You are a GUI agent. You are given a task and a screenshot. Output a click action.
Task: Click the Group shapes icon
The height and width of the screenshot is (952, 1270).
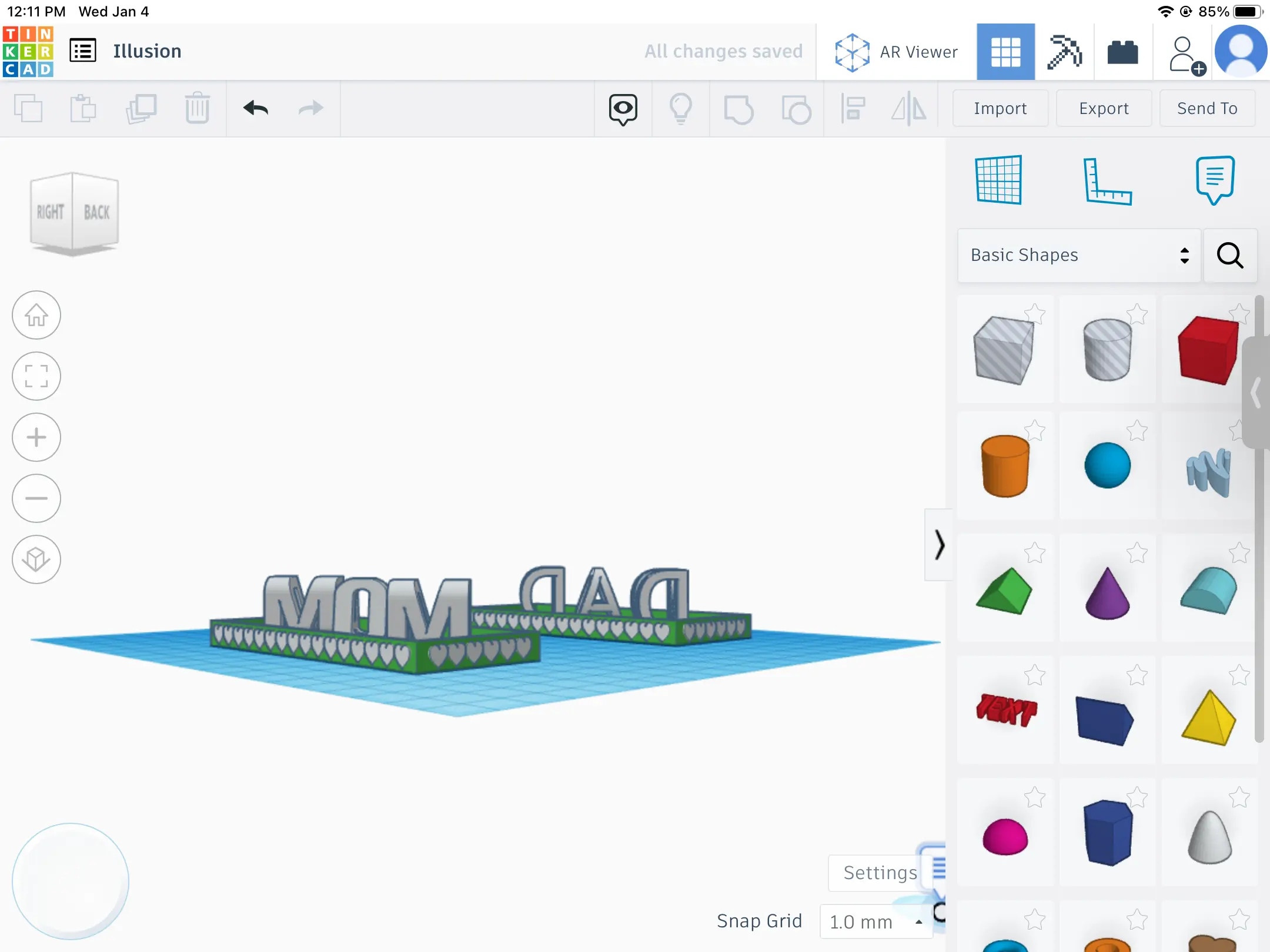pos(738,109)
